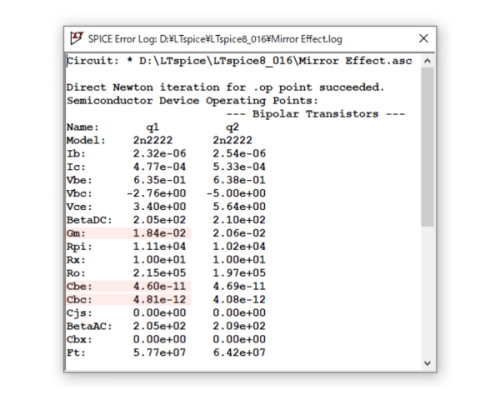Viewport: 500px width, 400px height.
Task: Click the highlighted Gm row value 1.84e-02
Action: click(x=159, y=233)
